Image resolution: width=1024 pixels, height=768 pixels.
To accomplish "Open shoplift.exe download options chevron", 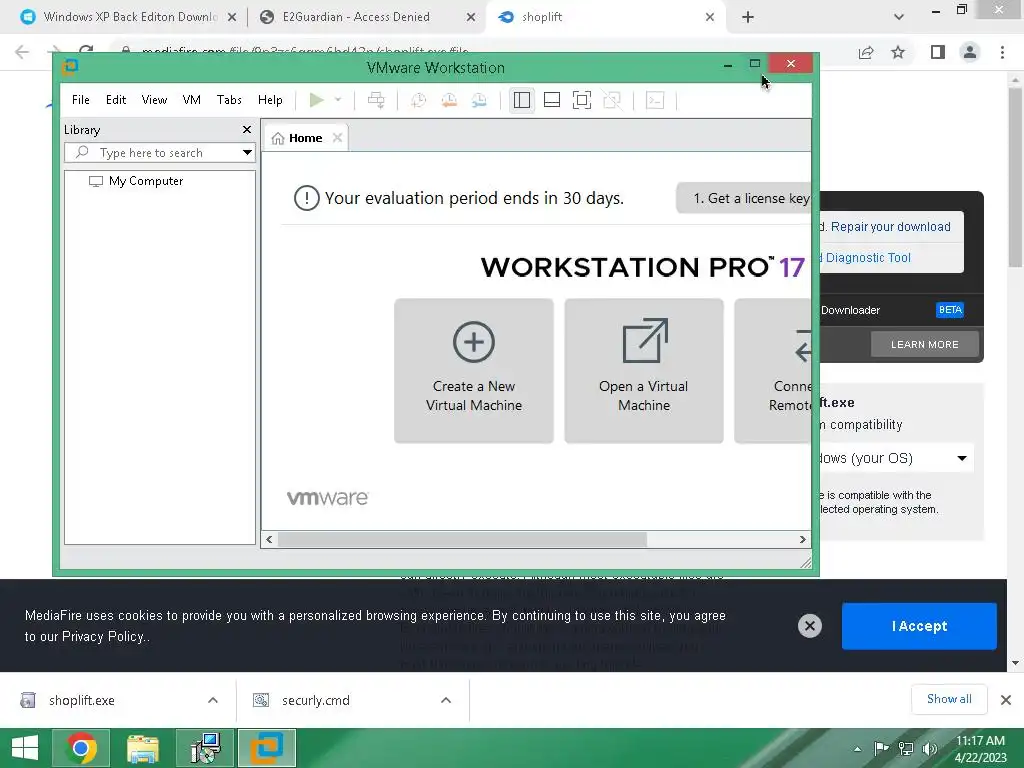I will [x=213, y=700].
